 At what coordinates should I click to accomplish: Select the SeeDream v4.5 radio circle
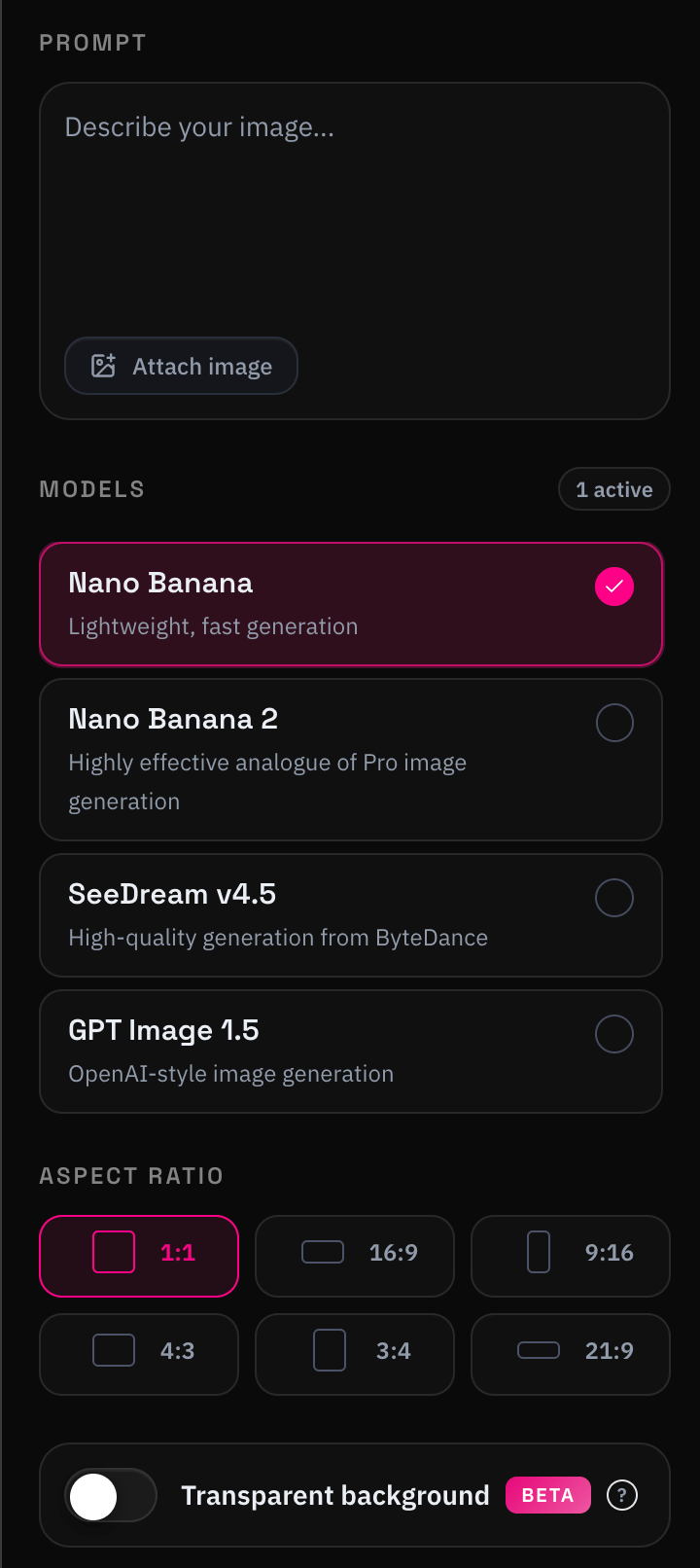pos(614,898)
